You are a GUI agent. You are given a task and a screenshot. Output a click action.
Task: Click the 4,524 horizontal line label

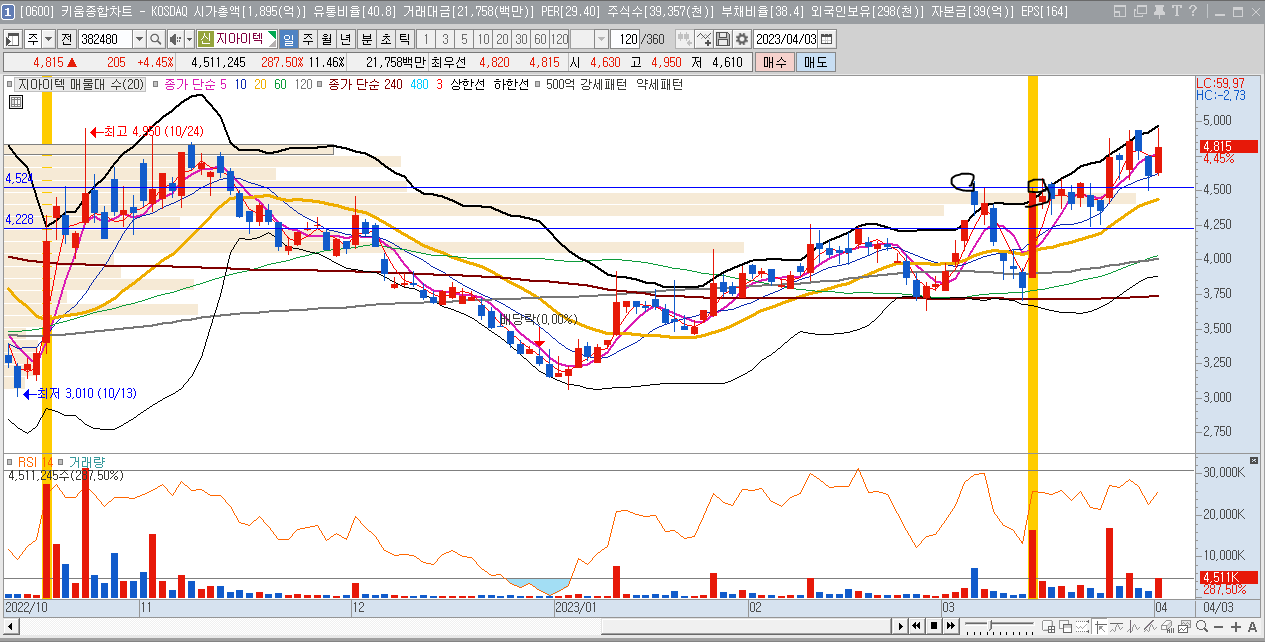19,178
